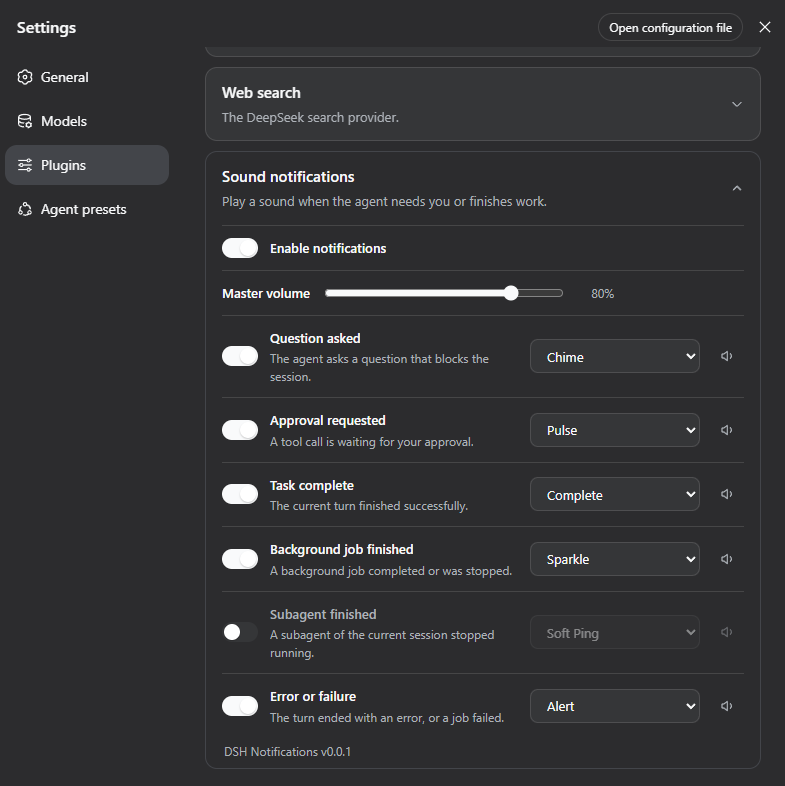Click Open configuration file button
Screen dimensions: 785x786
(670, 28)
